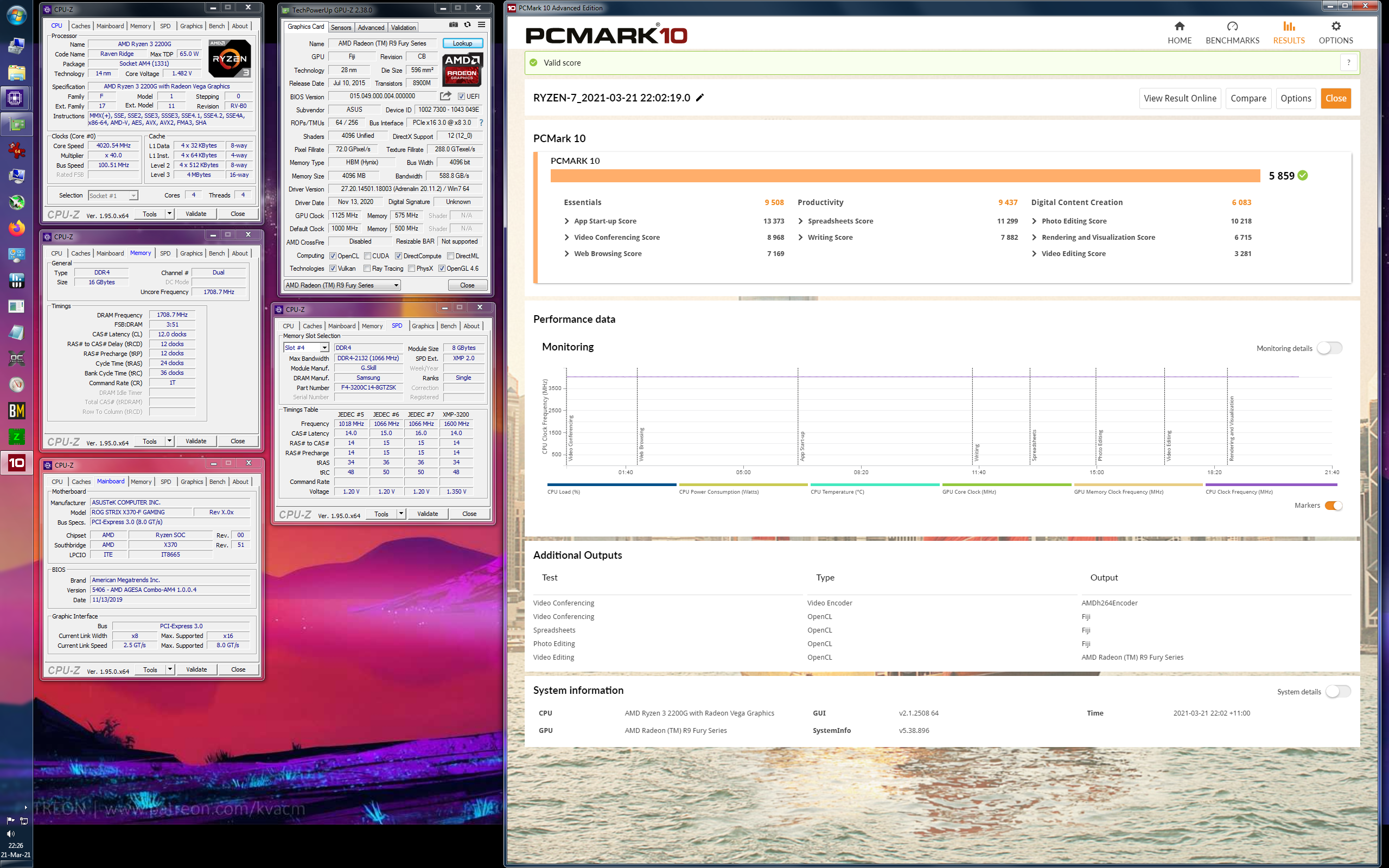Switch to Caches tab in top CPU-Z window
This screenshot has width=1389, height=868.
(x=80, y=26)
